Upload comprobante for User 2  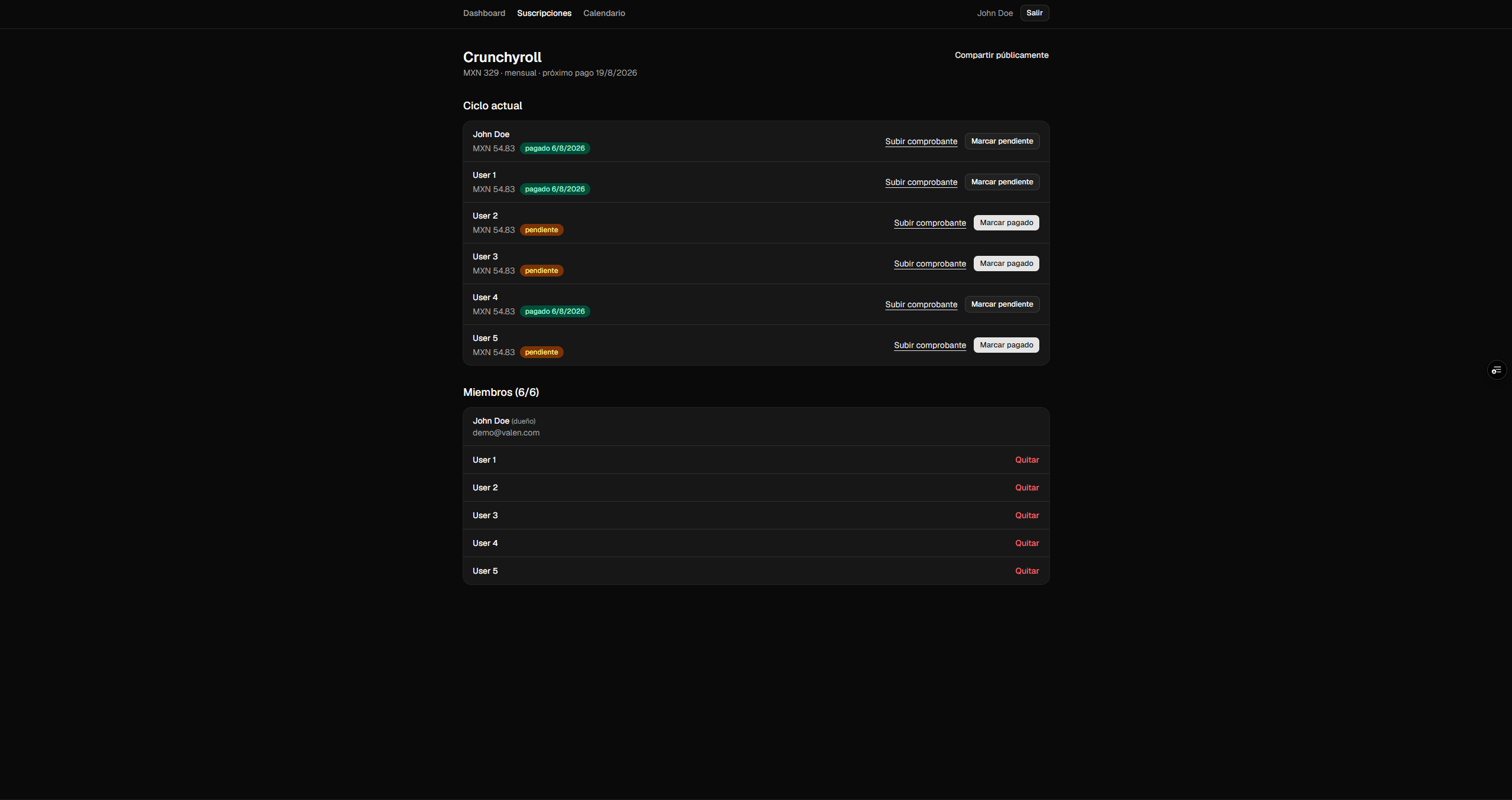coord(930,223)
